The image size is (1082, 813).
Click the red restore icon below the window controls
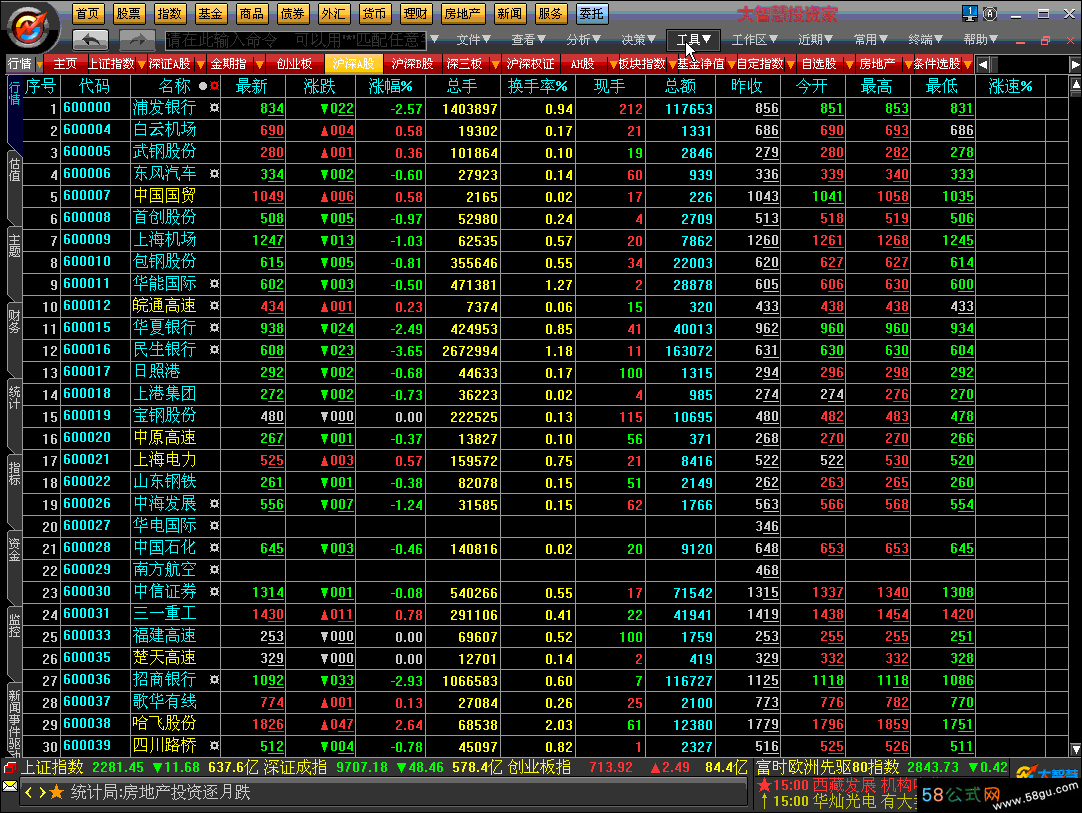tap(1045, 41)
